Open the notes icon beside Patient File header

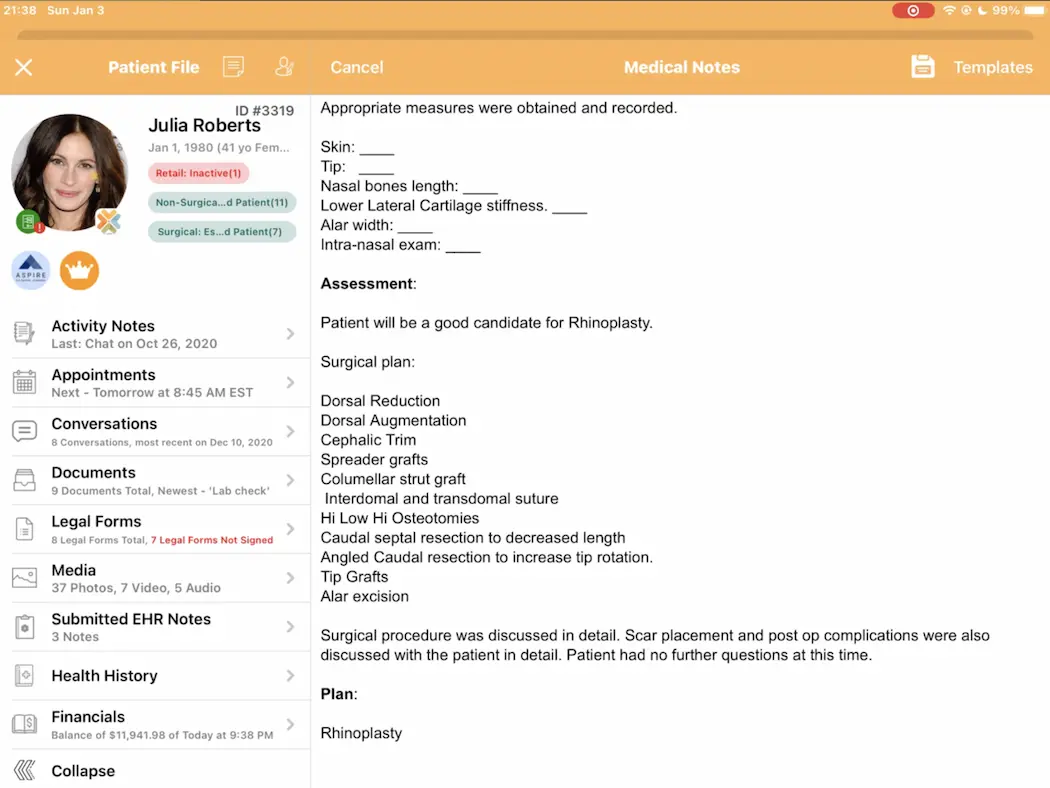coord(234,67)
